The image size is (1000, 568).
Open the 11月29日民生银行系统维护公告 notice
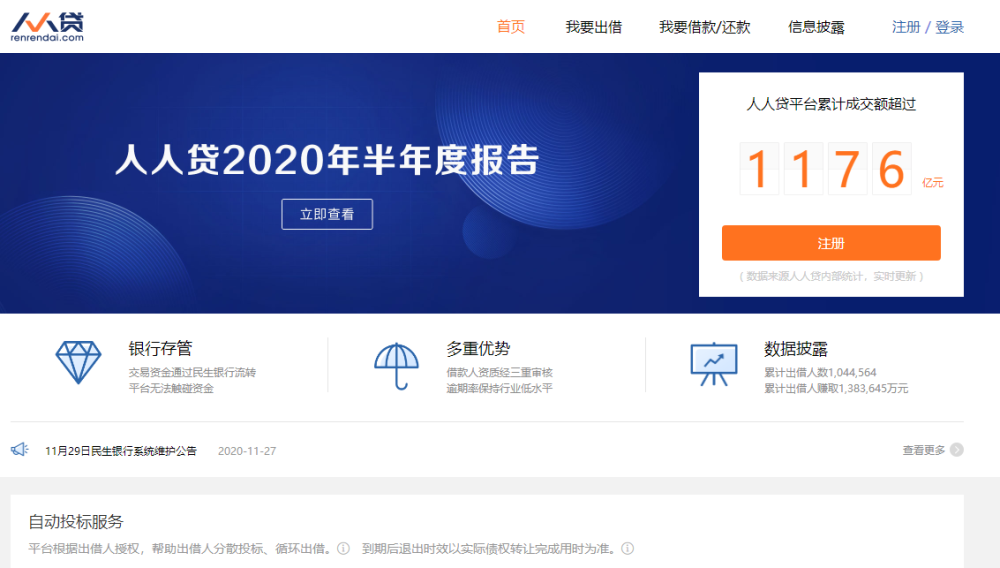pyautogui.click(x=121, y=451)
